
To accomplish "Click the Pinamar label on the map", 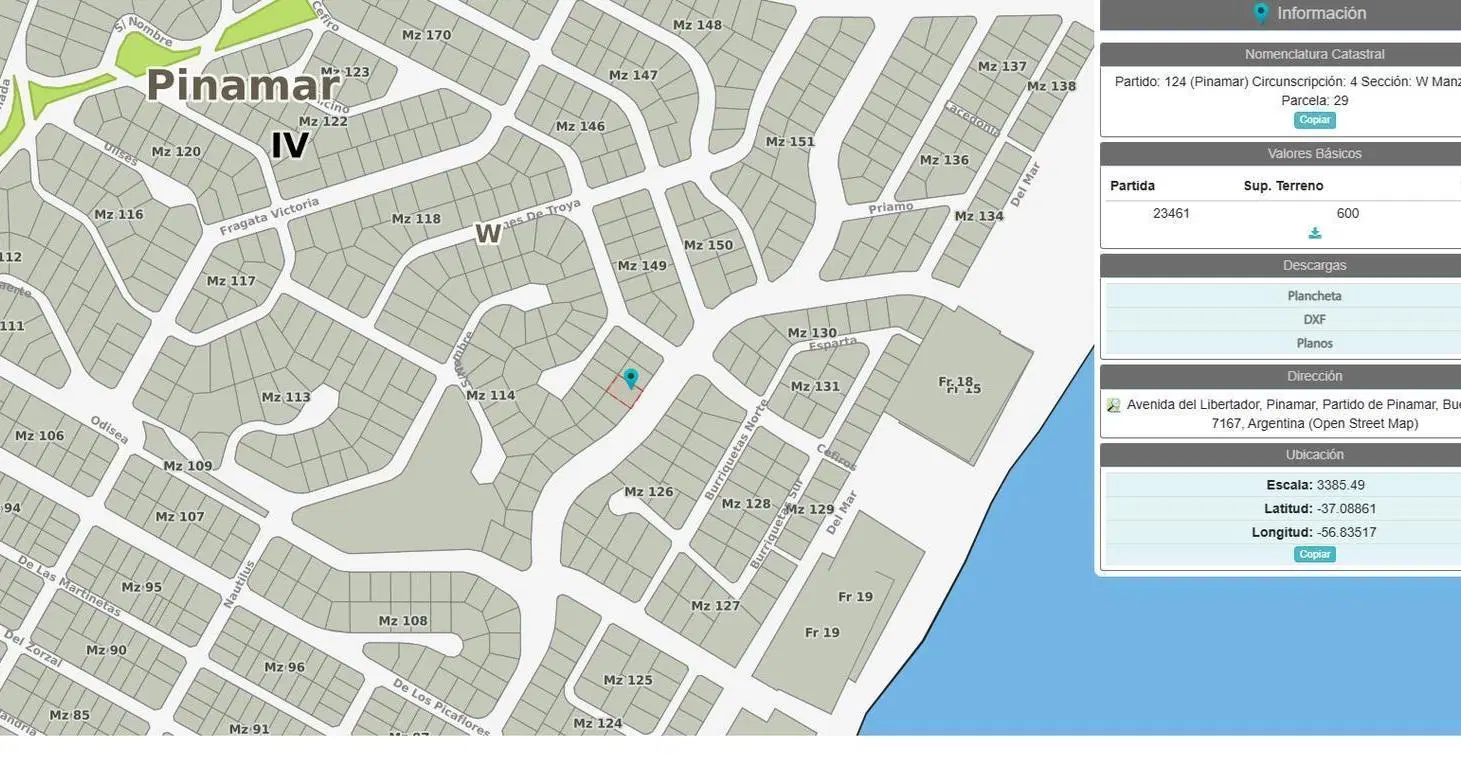I will [x=243, y=86].
